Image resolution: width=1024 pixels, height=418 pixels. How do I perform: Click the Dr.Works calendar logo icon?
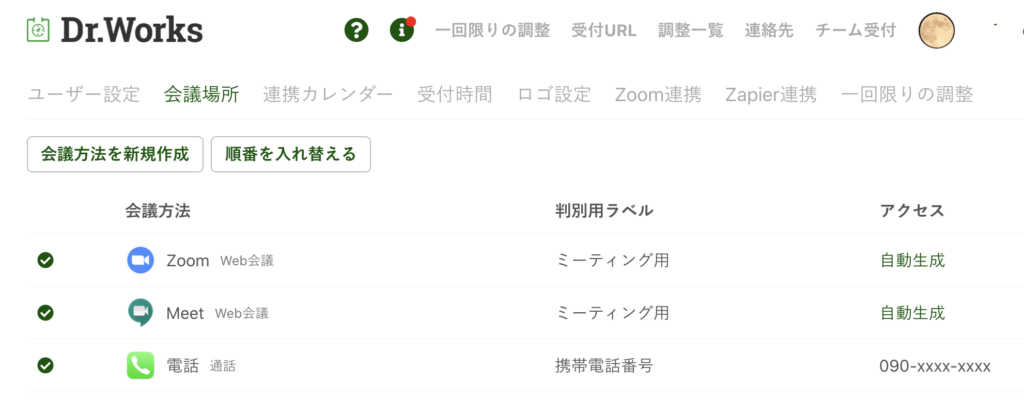(39, 30)
